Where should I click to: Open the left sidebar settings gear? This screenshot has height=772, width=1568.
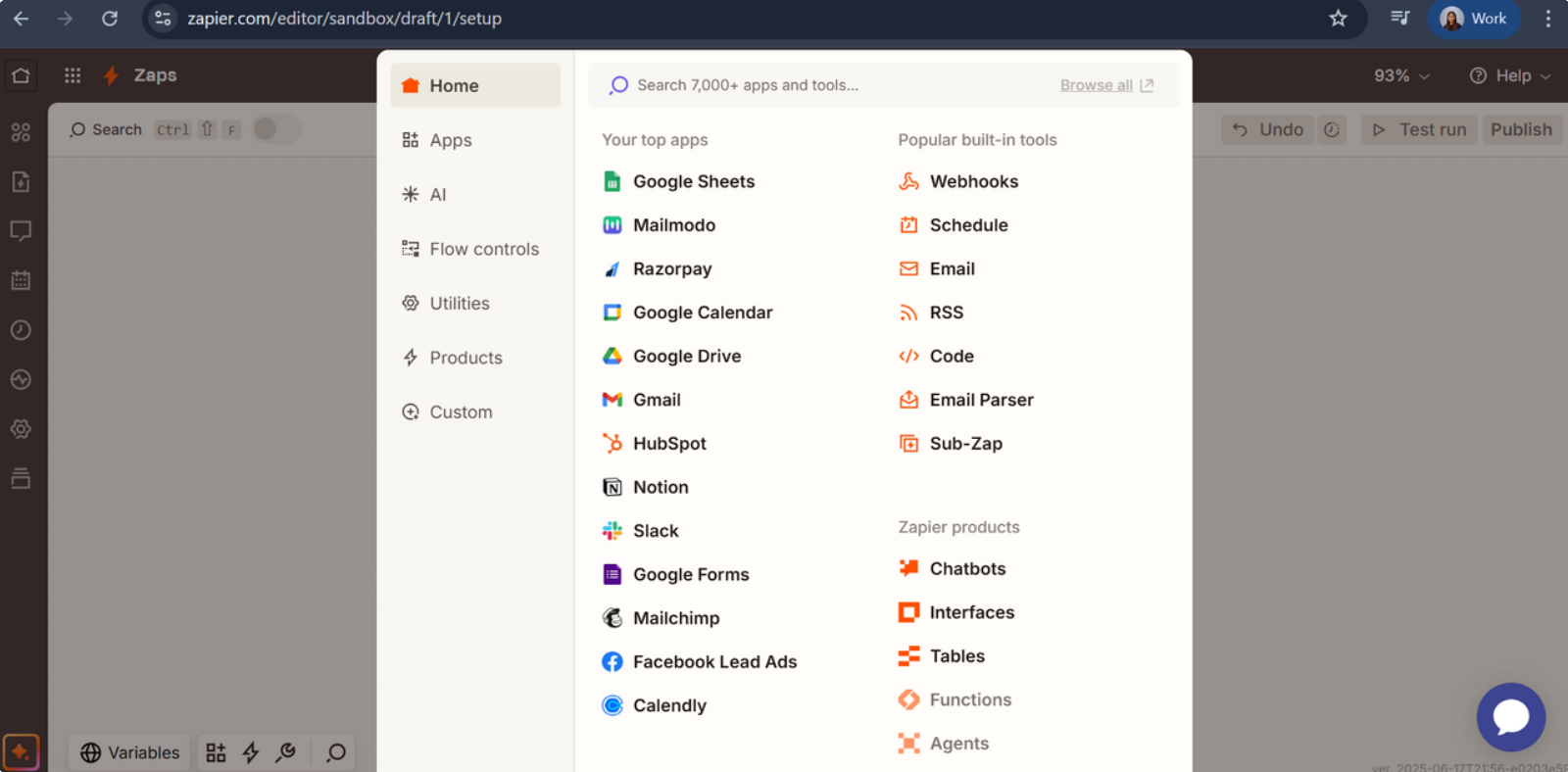tap(21, 429)
